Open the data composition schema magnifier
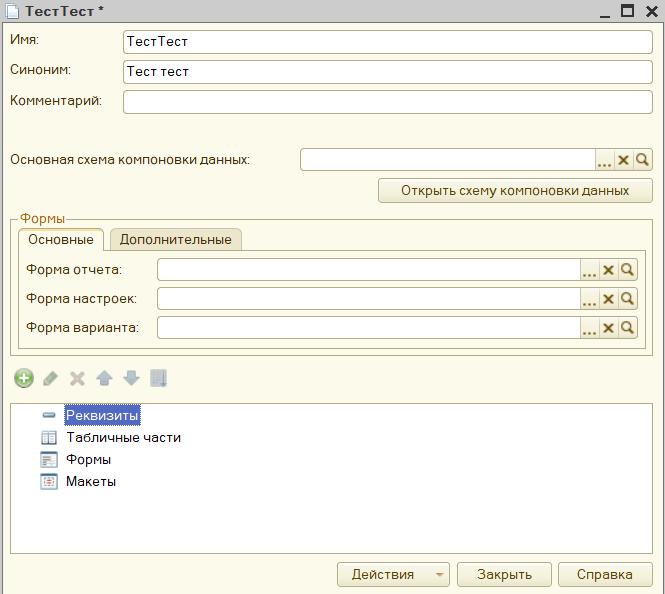 [643, 160]
